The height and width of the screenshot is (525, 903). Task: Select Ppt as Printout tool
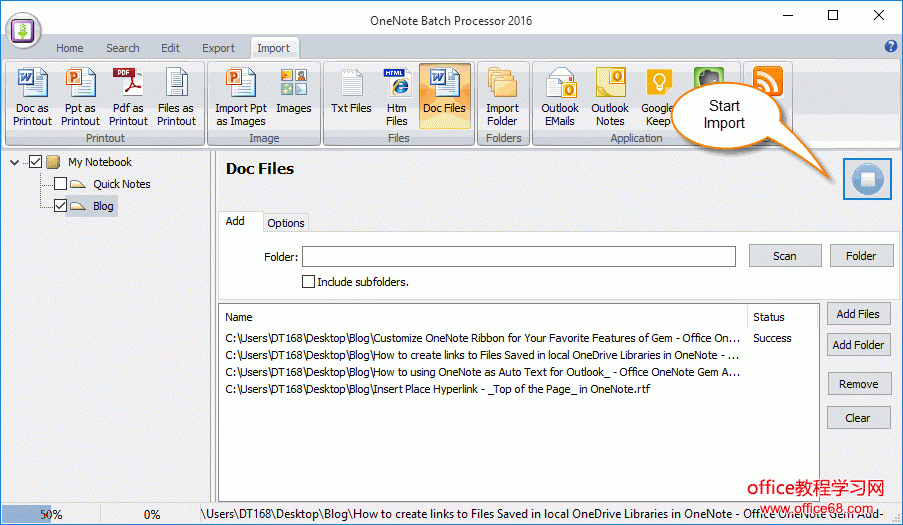pos(80,97)
